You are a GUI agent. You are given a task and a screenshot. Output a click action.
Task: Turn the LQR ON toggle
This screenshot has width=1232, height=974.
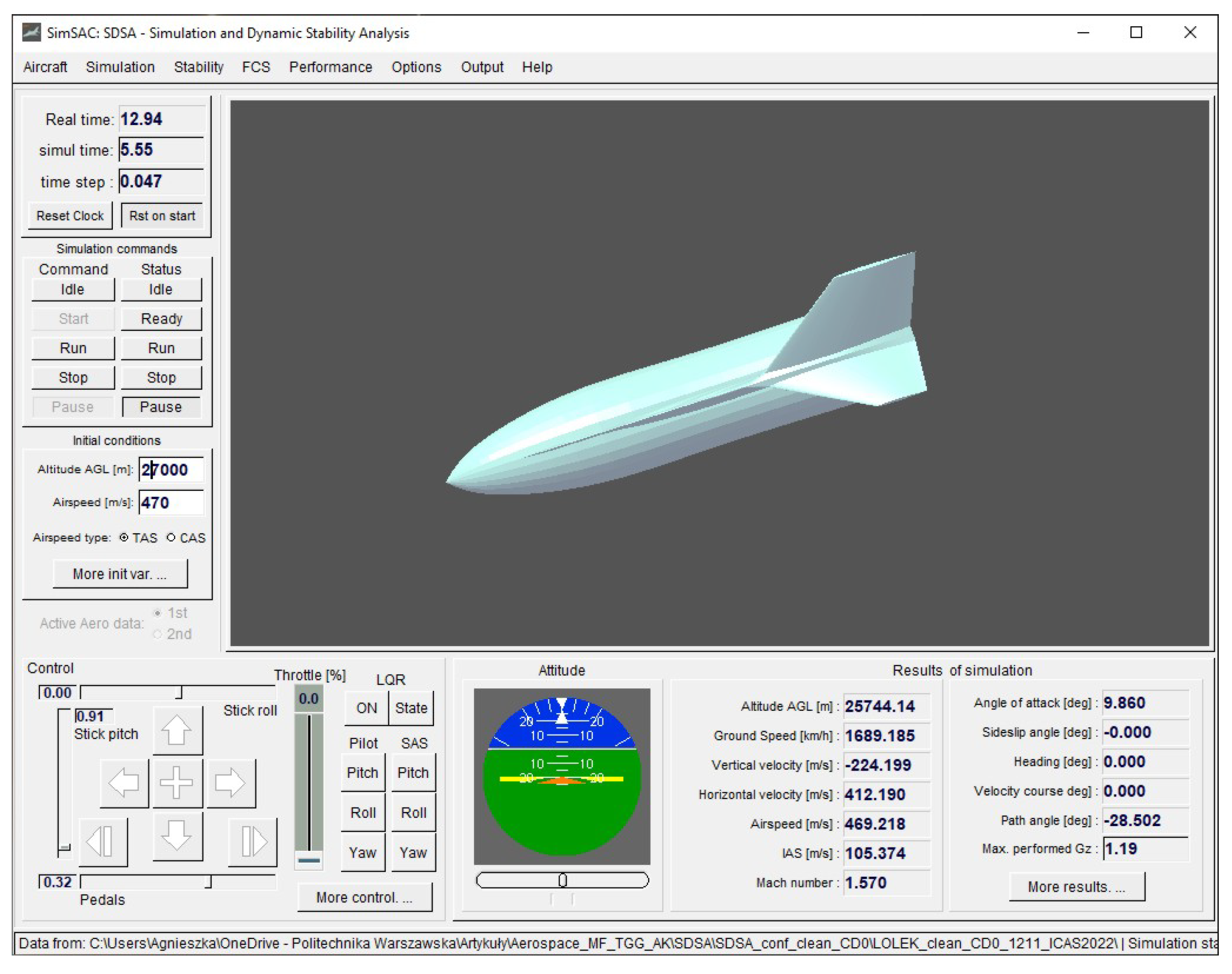coord(366,708)
